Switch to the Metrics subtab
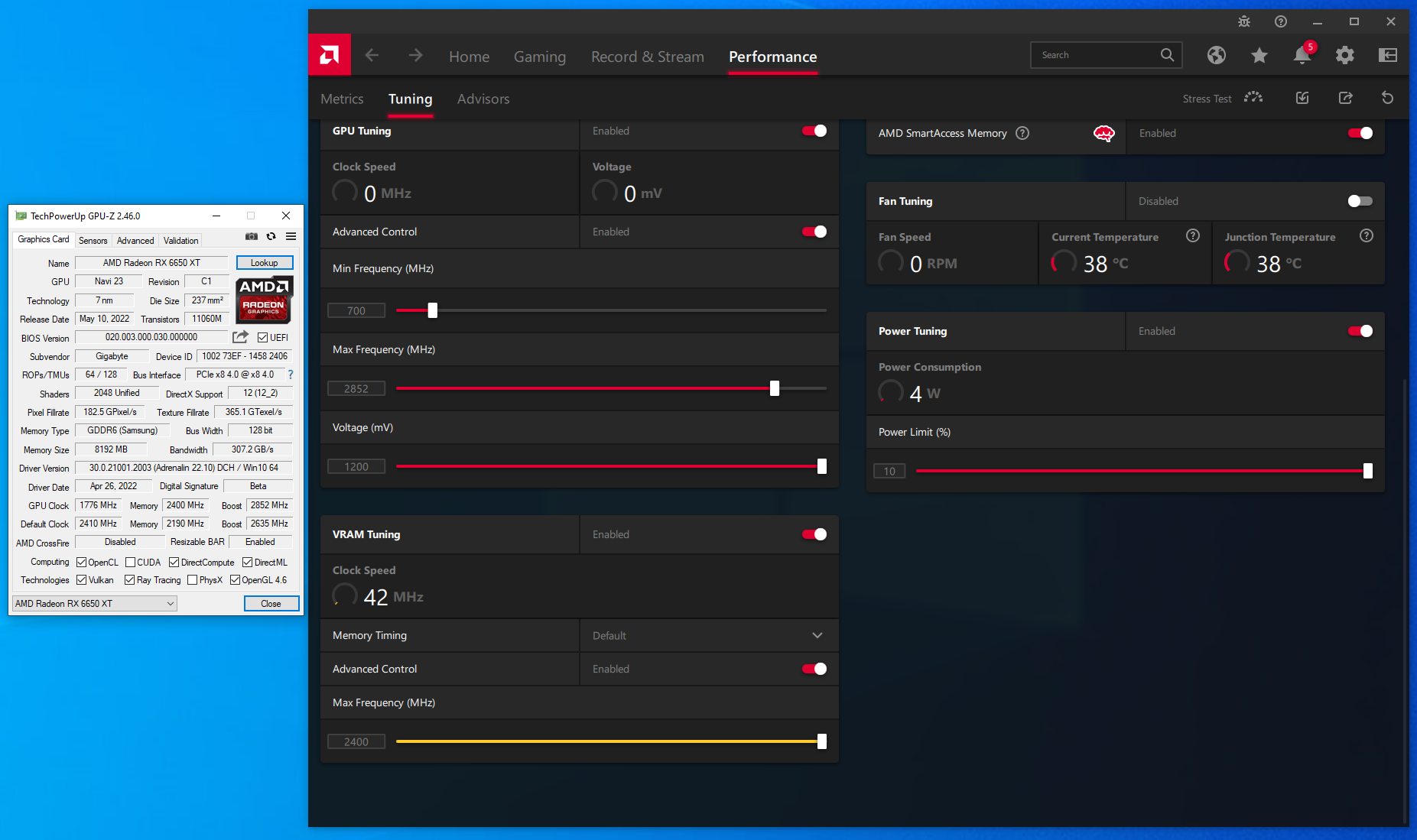This screenshot has width=1417, height=840. pyautogui.click(x=342, y=99)
